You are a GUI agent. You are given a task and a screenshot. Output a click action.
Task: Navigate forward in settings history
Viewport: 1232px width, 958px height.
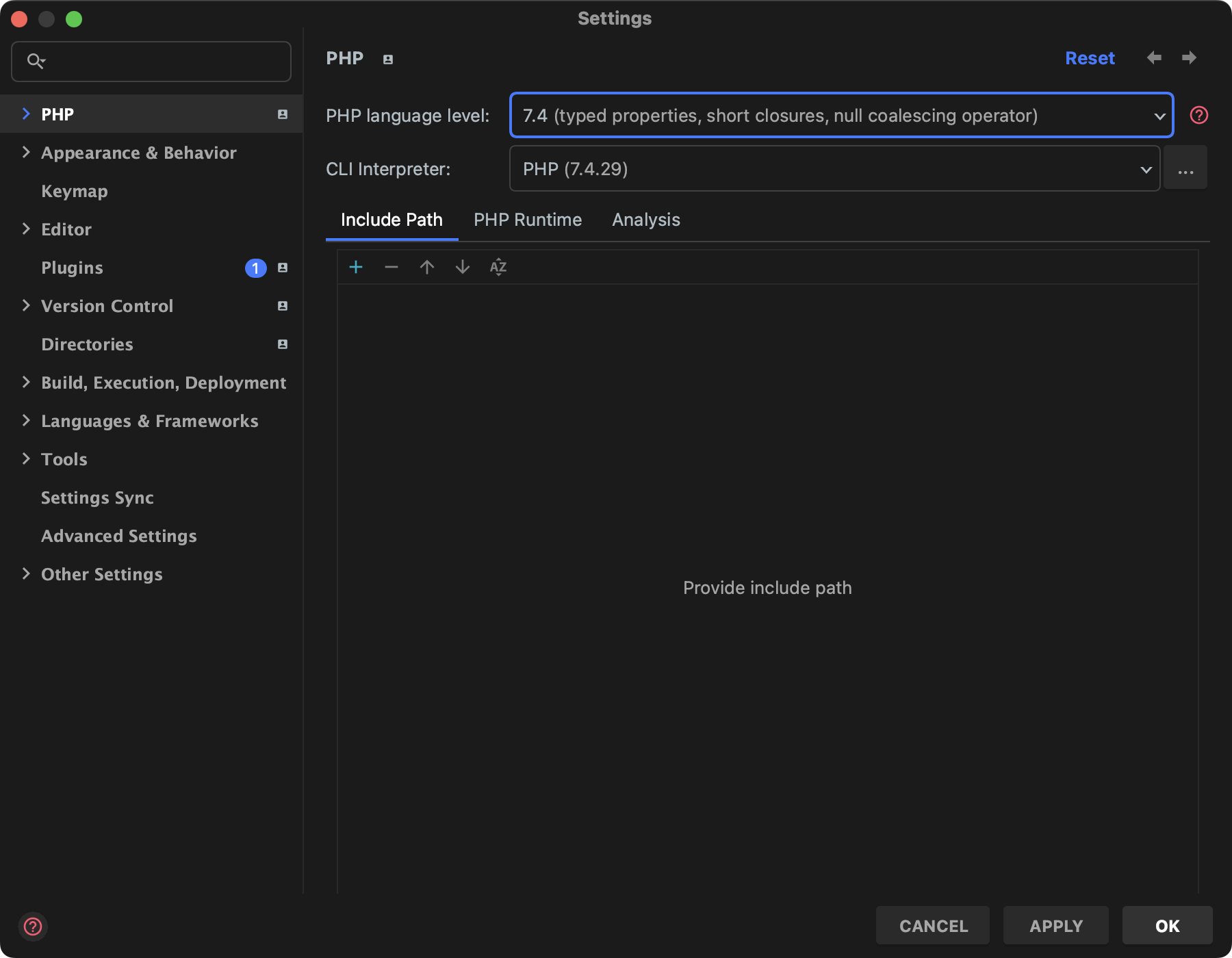(1190, 57)
